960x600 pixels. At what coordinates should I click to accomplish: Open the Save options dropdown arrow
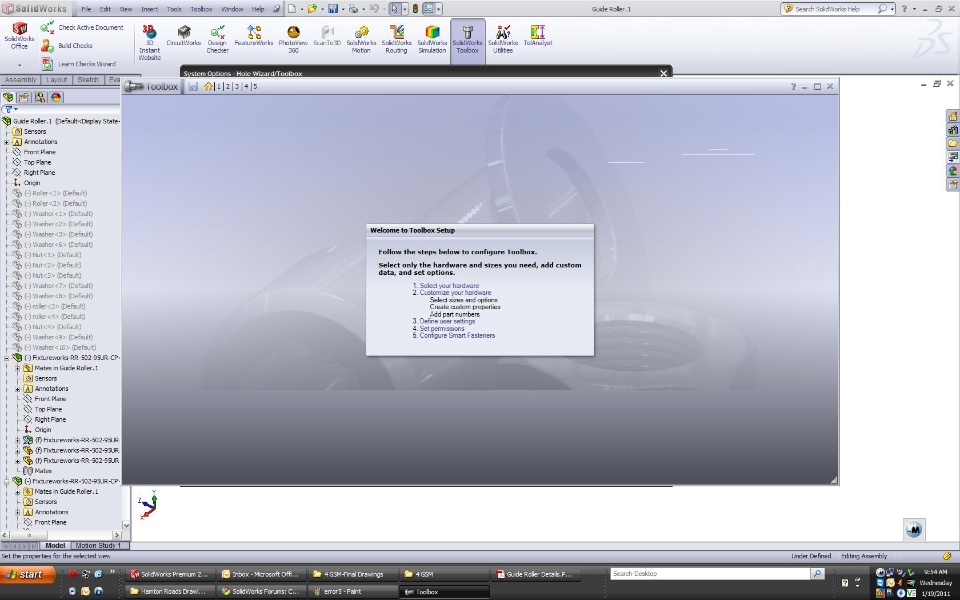pyautogui.click(x=341, y=9)
